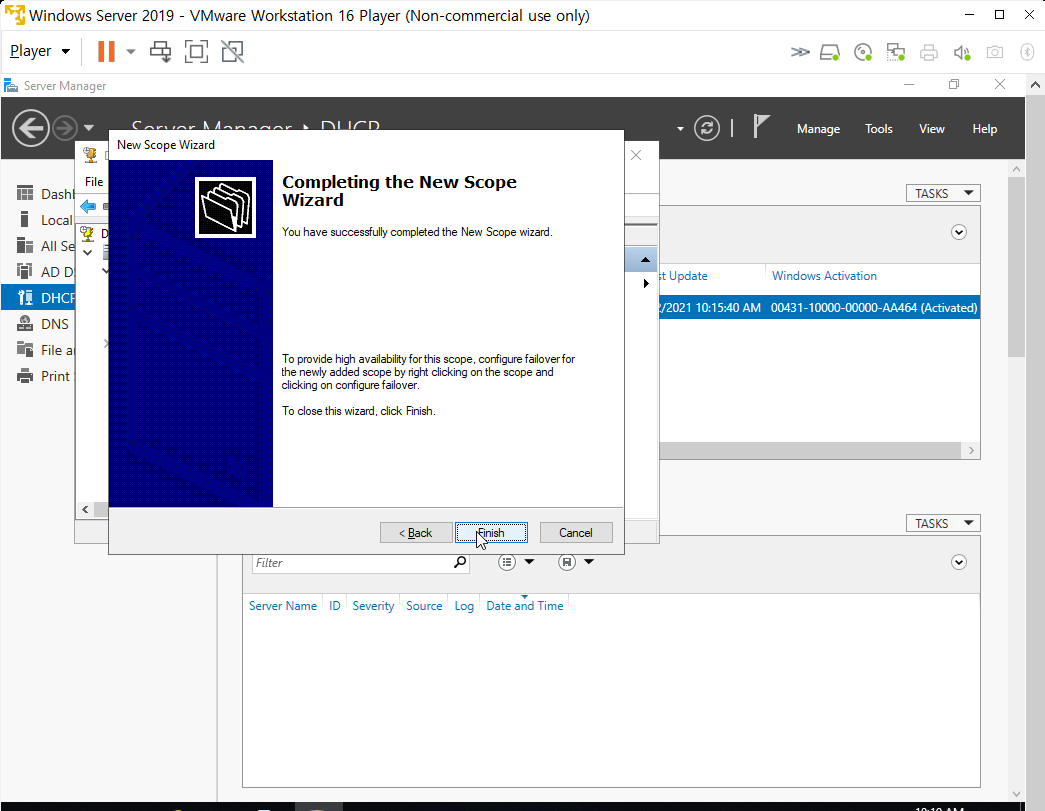Screen dimensions: 1045x811
Task: Go back with the Back button
Action: (416, 532)
